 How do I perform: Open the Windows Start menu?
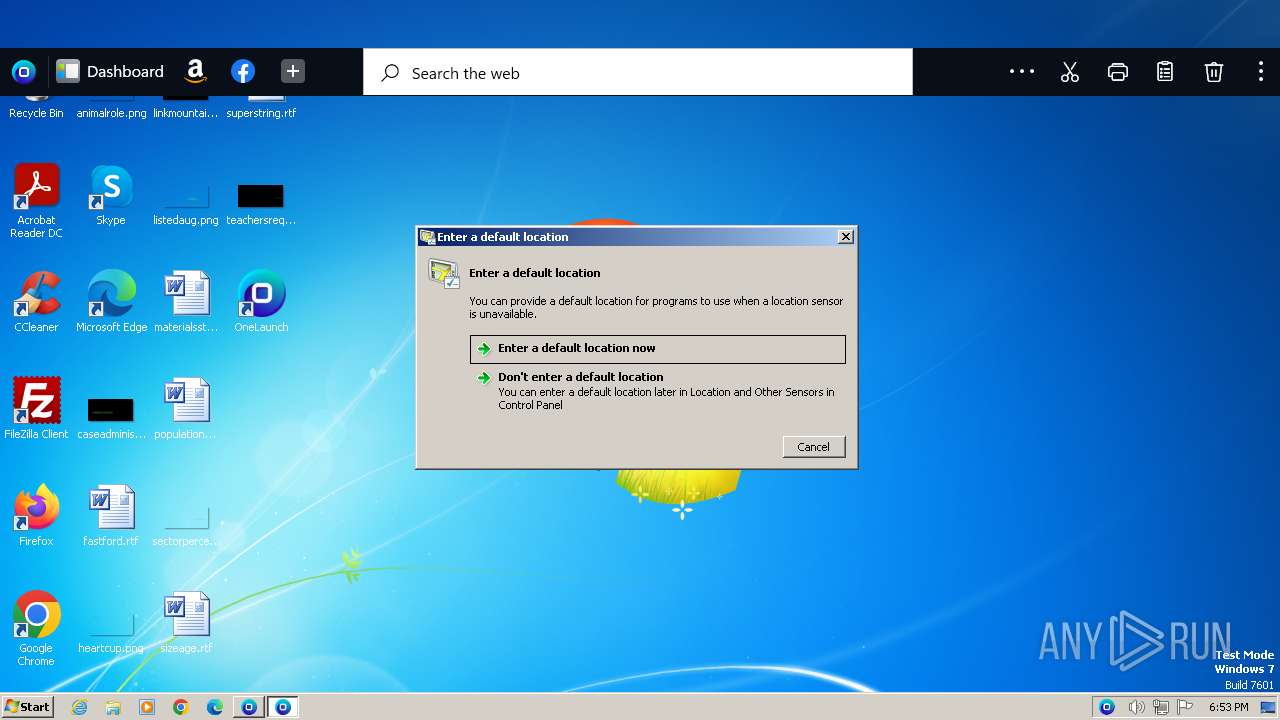click(28, 707)
